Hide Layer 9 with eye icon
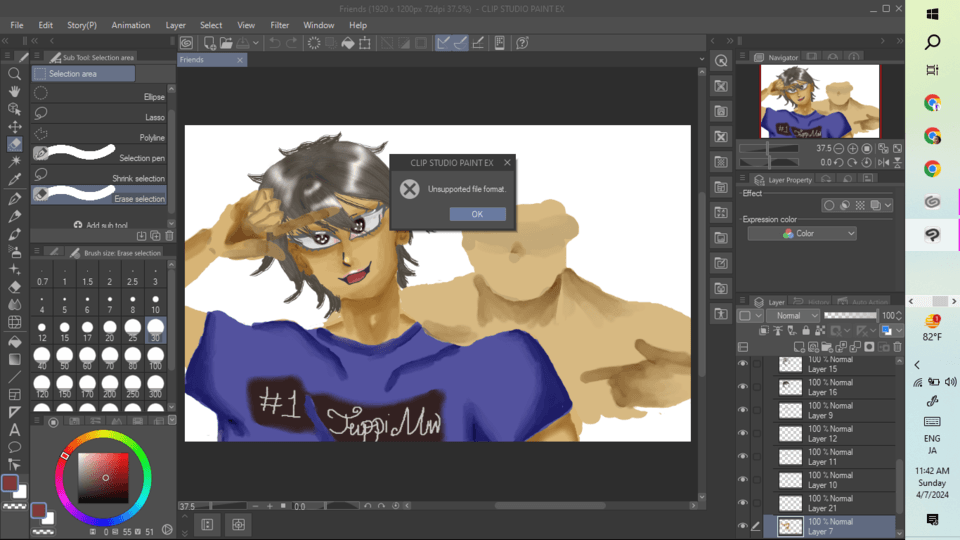960x540 pixels. tap(743, 410)
